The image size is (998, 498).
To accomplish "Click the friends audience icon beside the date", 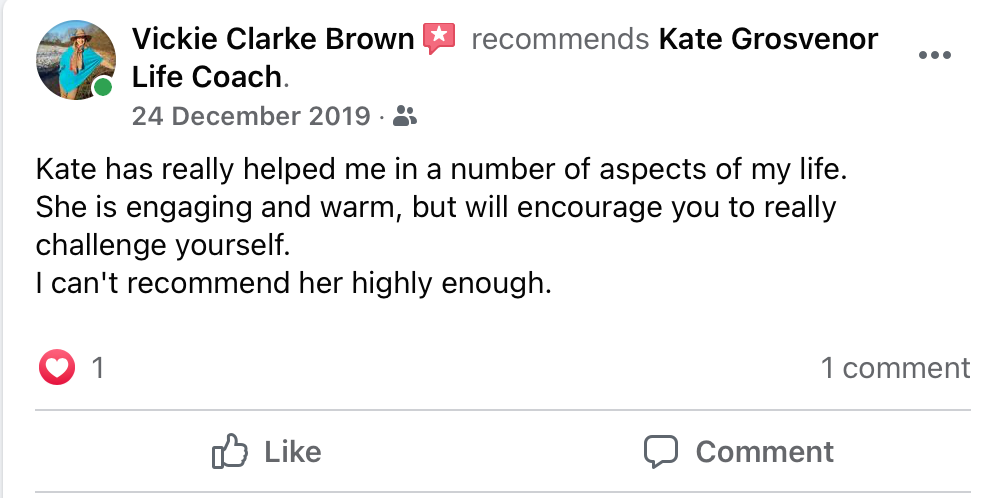I will click(404, 117).
